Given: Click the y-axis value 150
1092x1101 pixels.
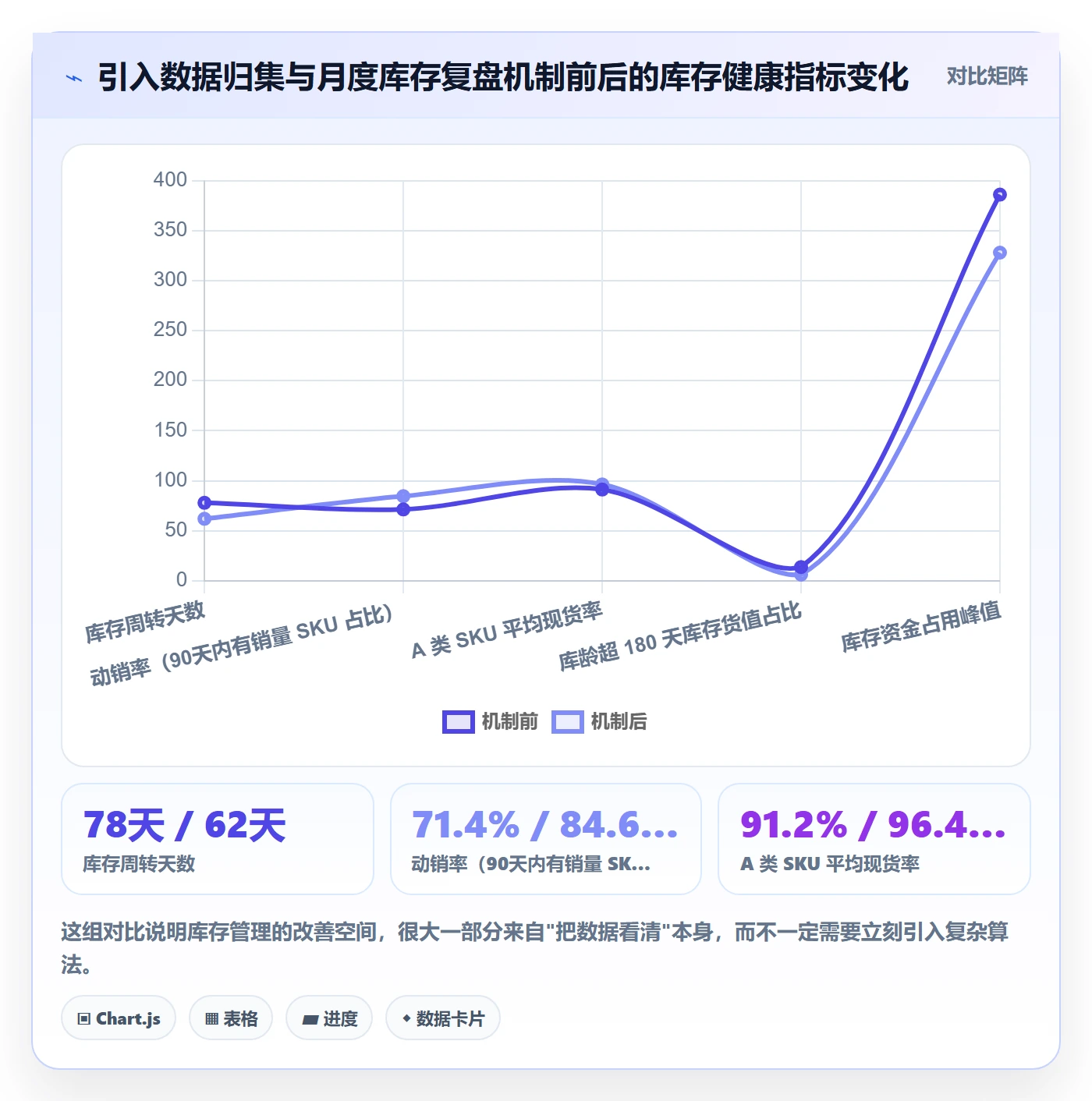Looking at the screenshot, I should click(170, 430).
